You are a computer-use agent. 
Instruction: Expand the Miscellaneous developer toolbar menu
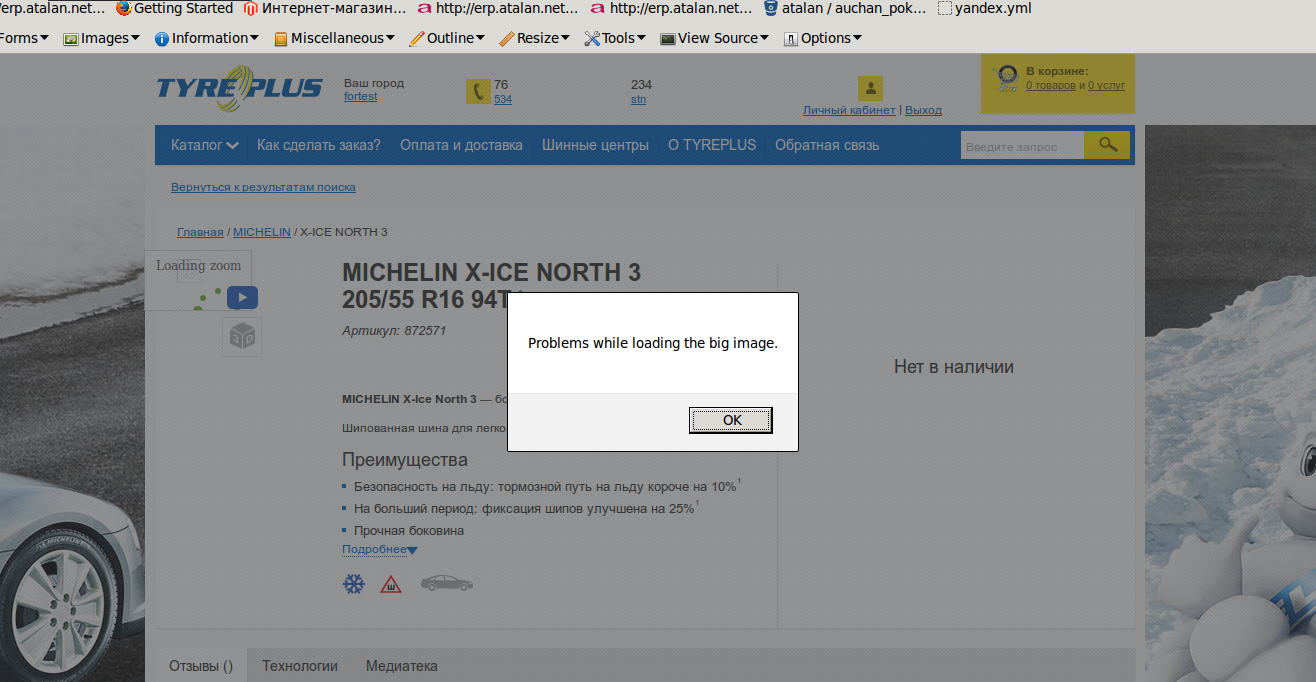pyautogui.click(x=335, y=38)
